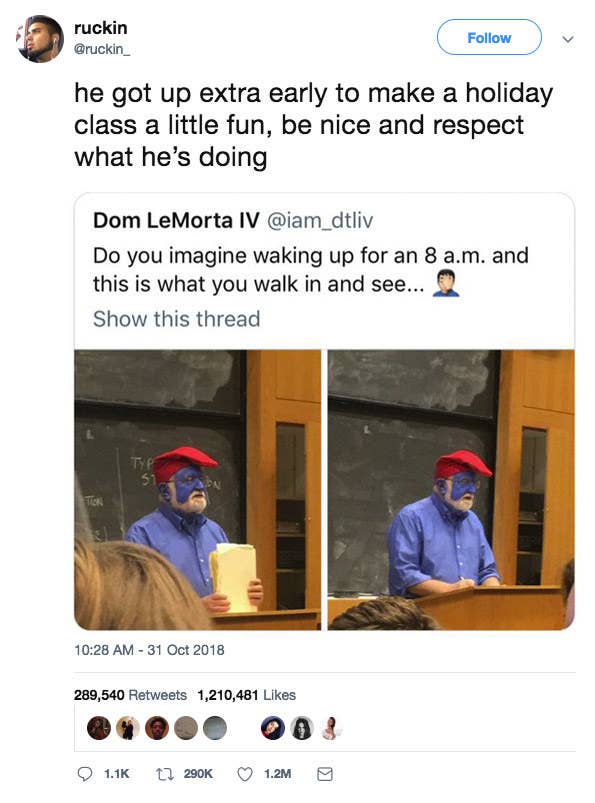Like the tweet with the heart icon
595x803 pixels.
(x=245, y=774)
